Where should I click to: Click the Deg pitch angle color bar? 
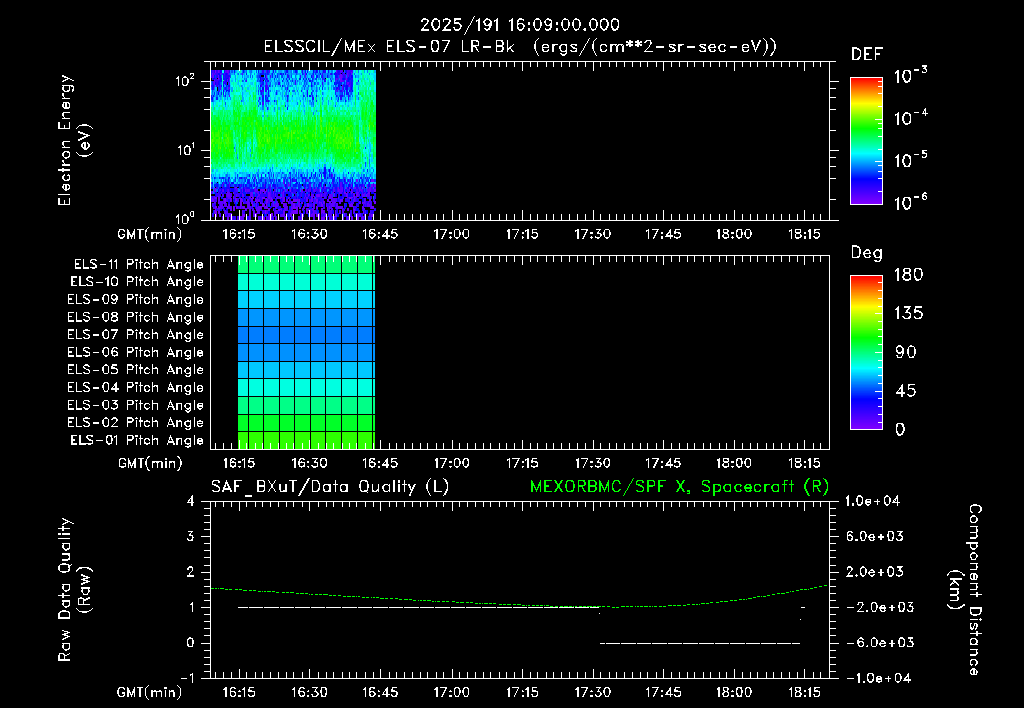[866, 352]
